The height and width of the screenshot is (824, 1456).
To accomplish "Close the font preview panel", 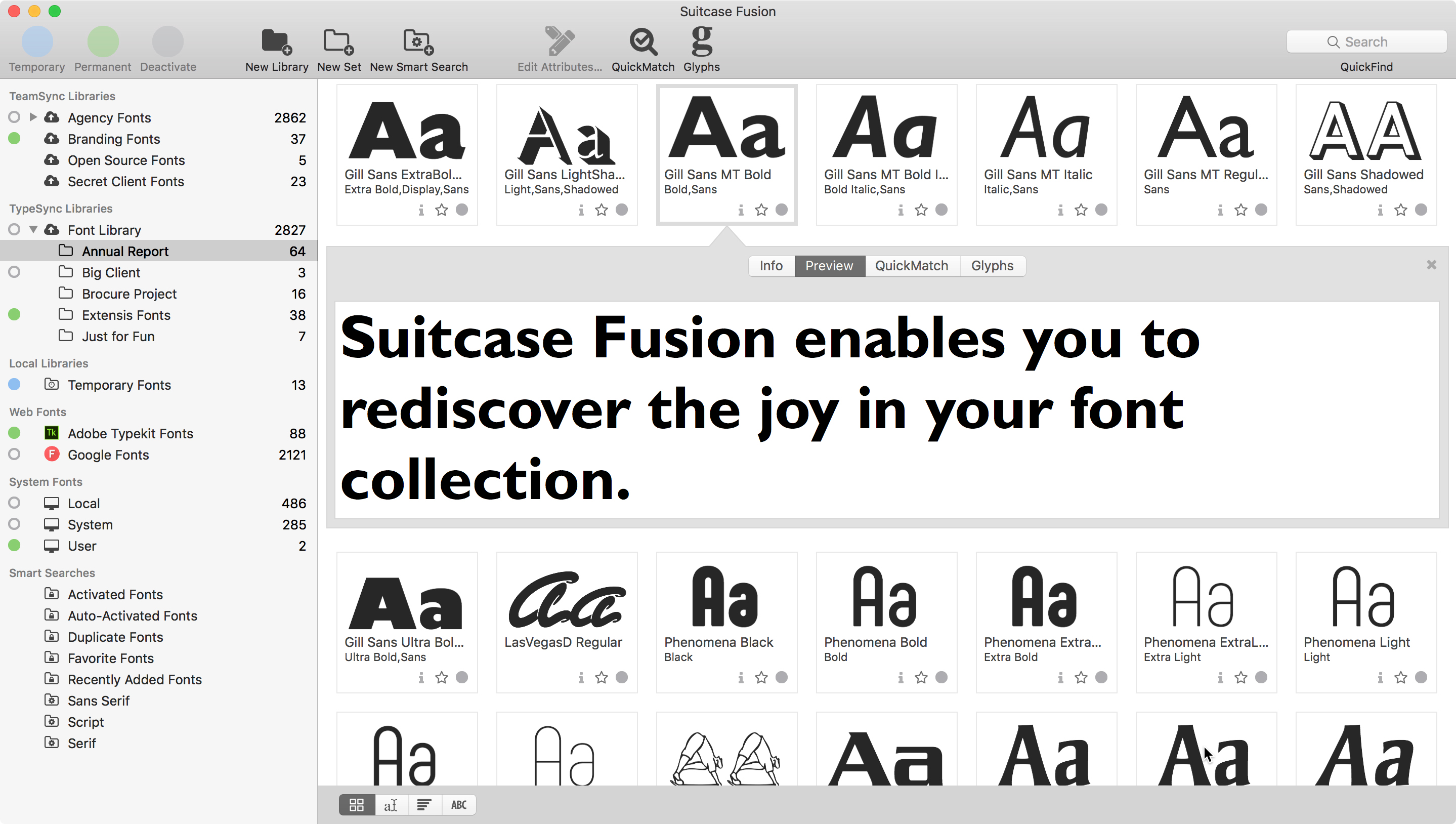I will pos(1431,265).
